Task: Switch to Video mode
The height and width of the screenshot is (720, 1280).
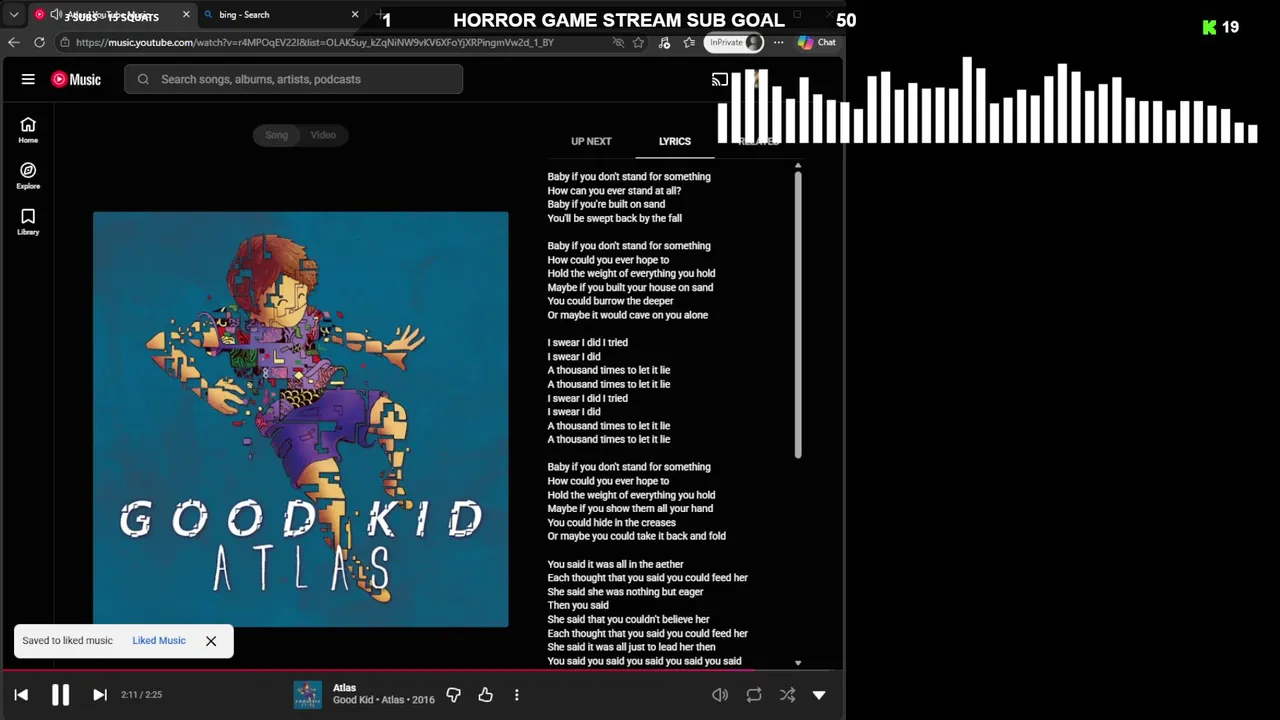Action: tap(323, 135)
